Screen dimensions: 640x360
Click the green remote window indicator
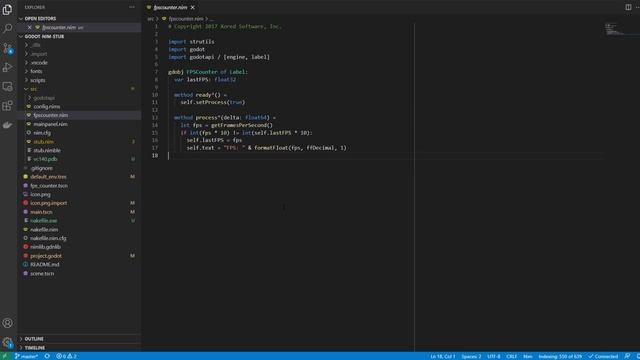pyautogui.click(x=5, y=356)
